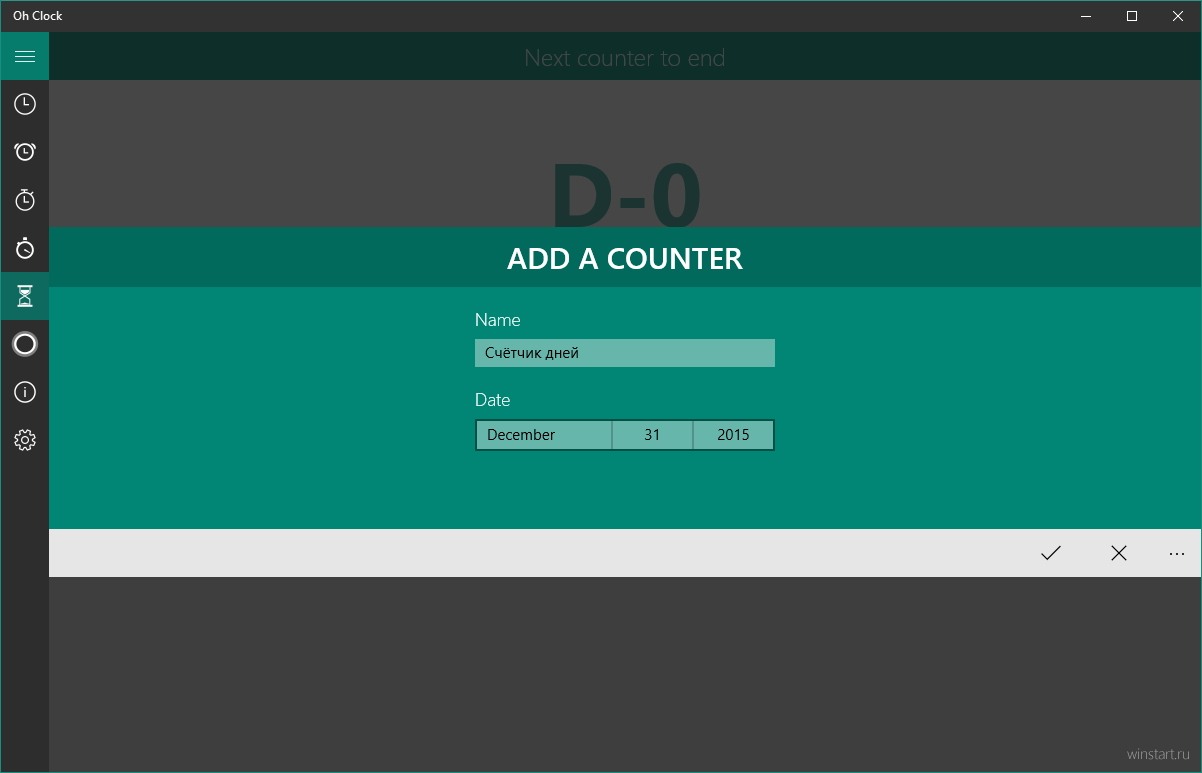Minimize the Oh Clock window
Screen dimensions: 1202x773
pyautogui.click(x=1086, y=16)
